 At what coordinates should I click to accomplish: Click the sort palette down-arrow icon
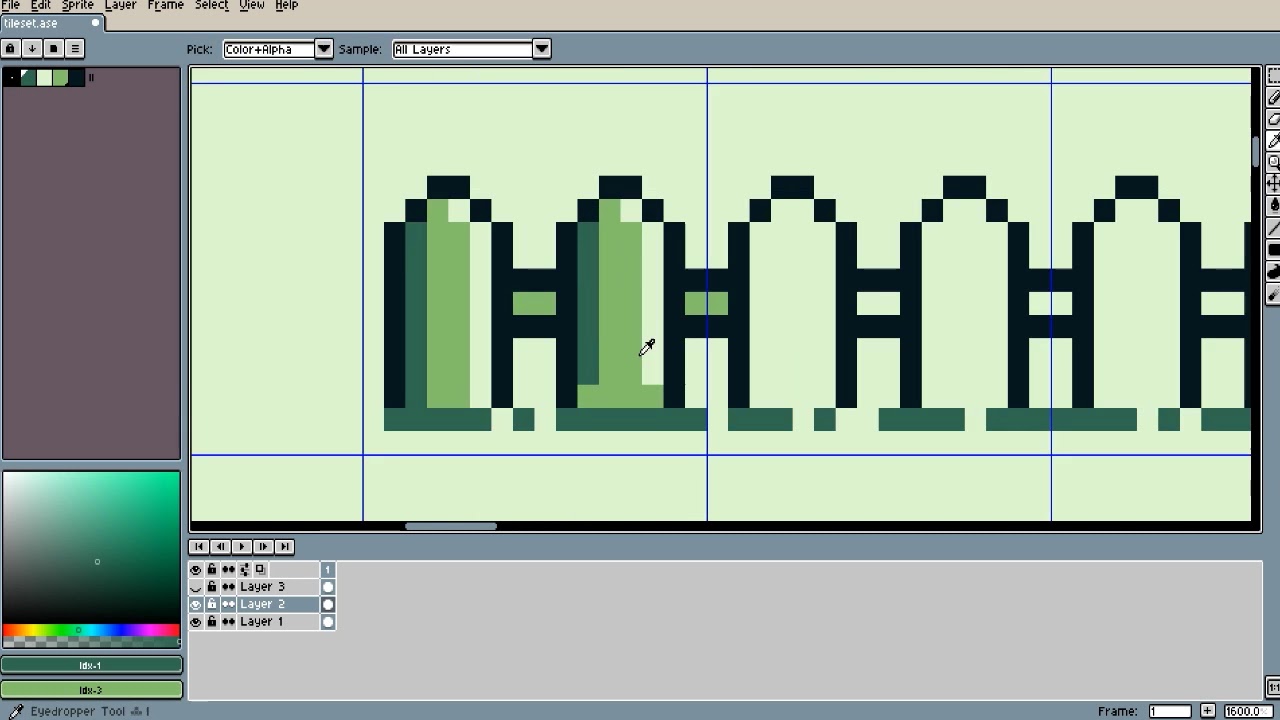pos(32,48)
